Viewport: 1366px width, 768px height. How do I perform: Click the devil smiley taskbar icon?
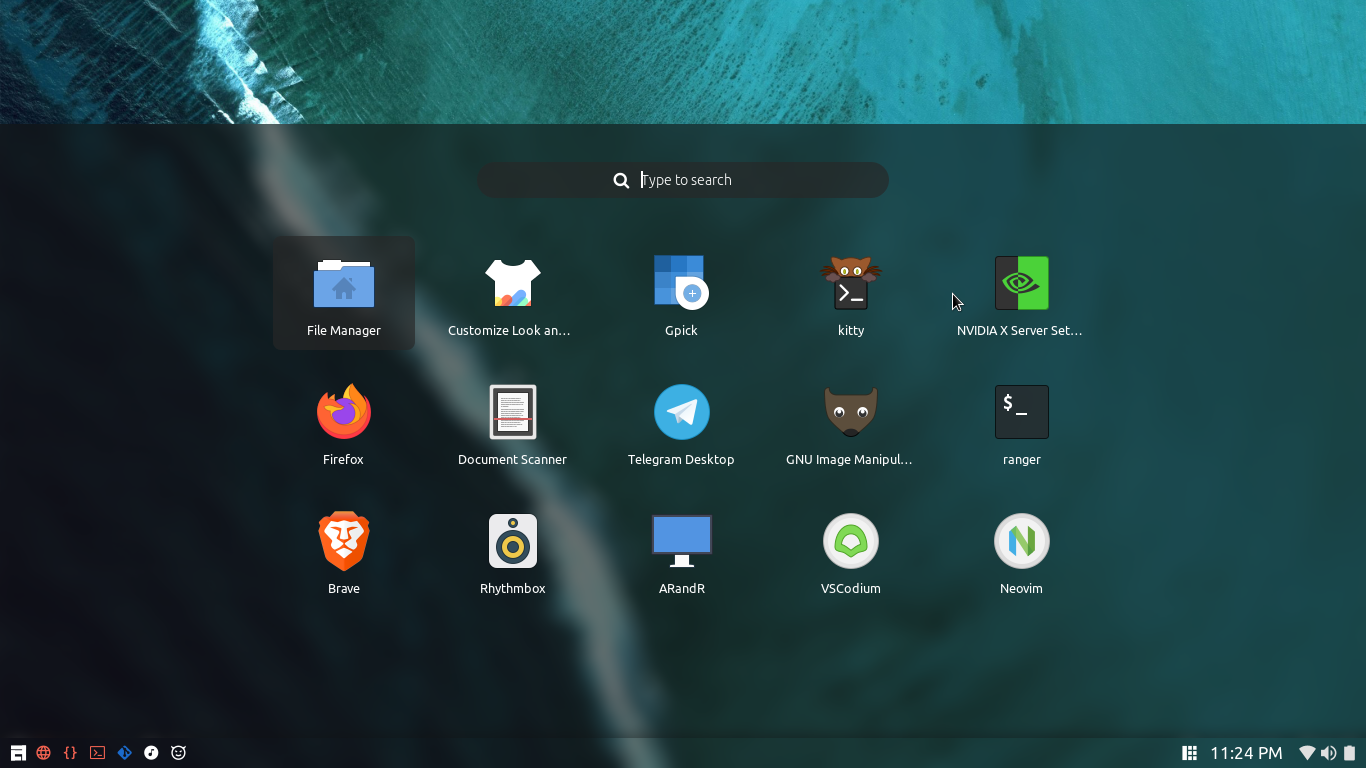click(178, 753)
